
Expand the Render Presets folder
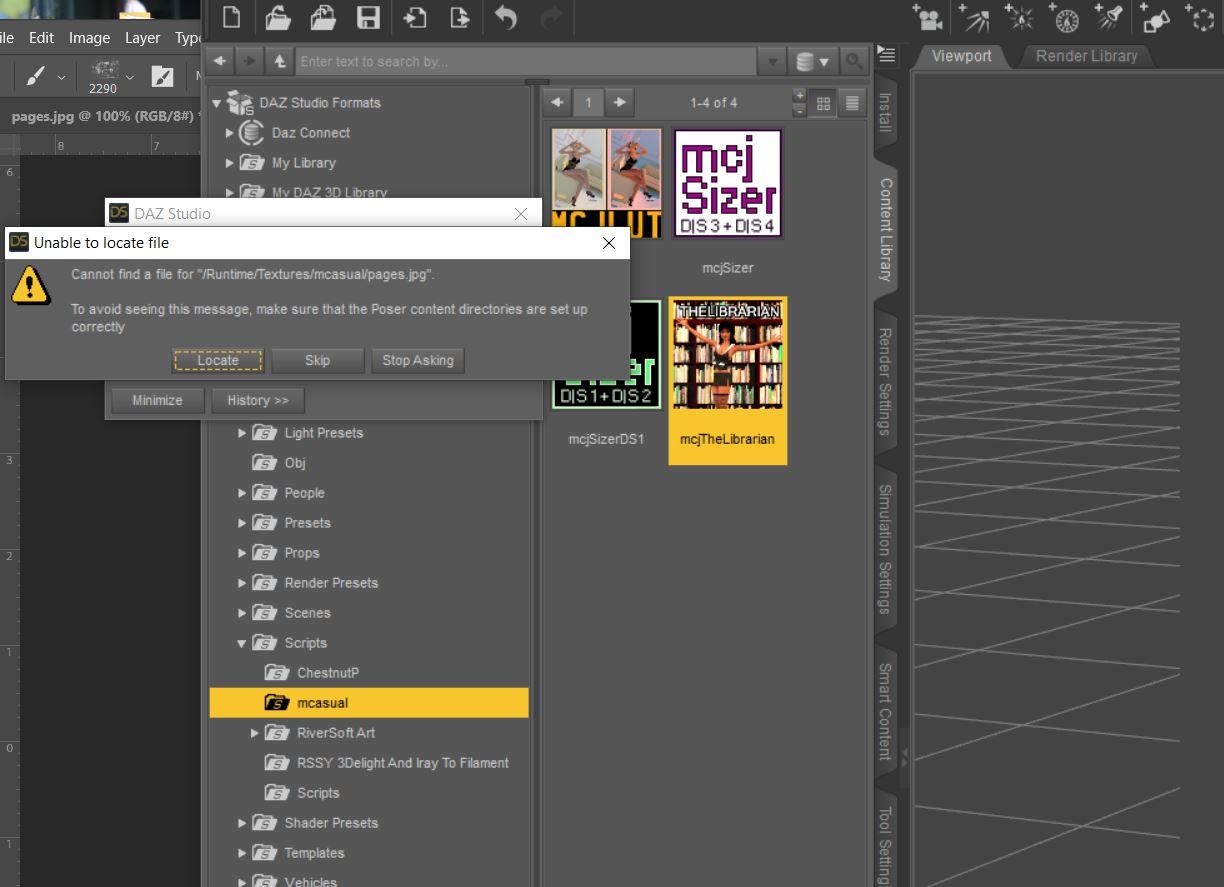241,583
